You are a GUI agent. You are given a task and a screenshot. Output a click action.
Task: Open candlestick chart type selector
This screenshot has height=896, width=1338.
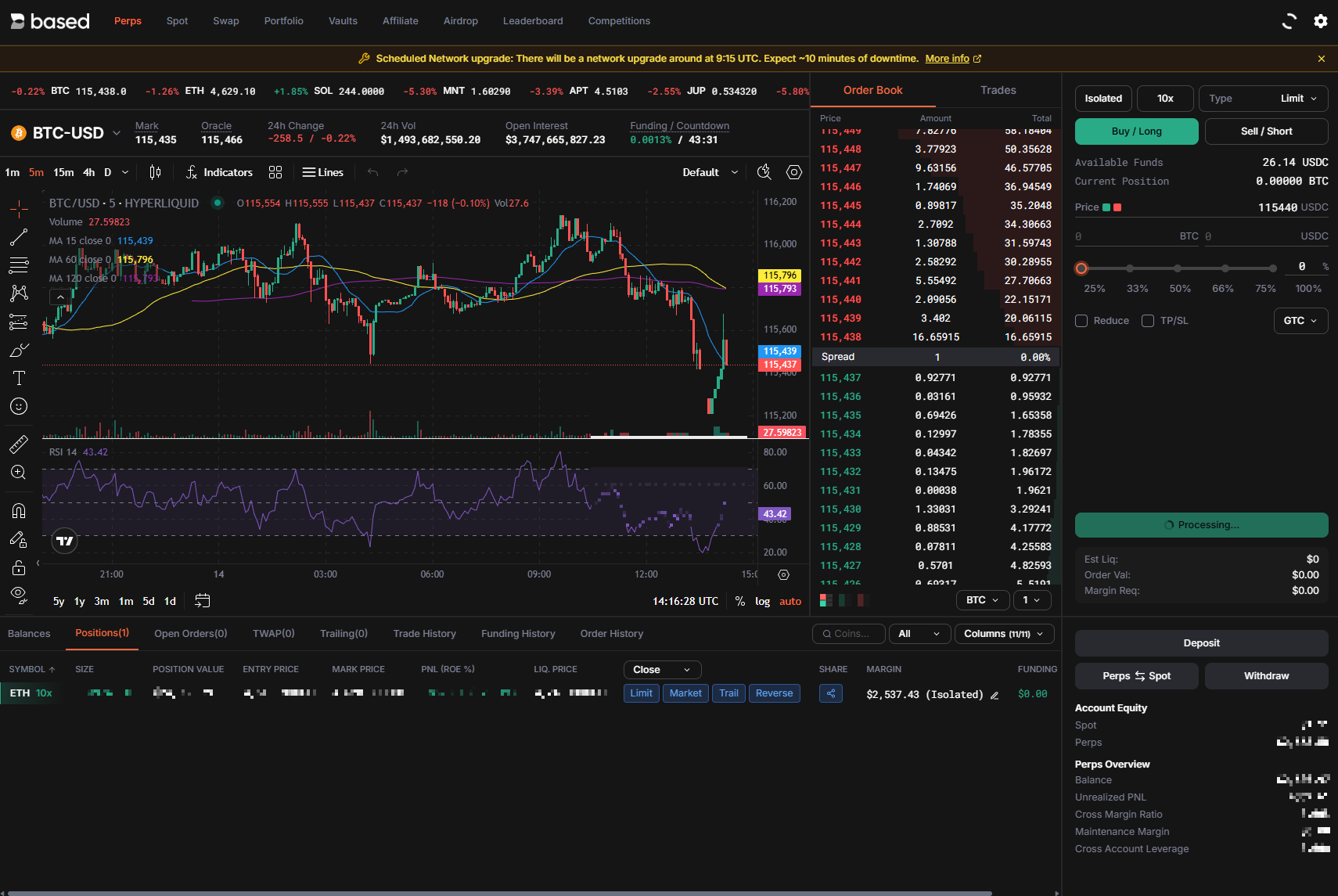155,172
